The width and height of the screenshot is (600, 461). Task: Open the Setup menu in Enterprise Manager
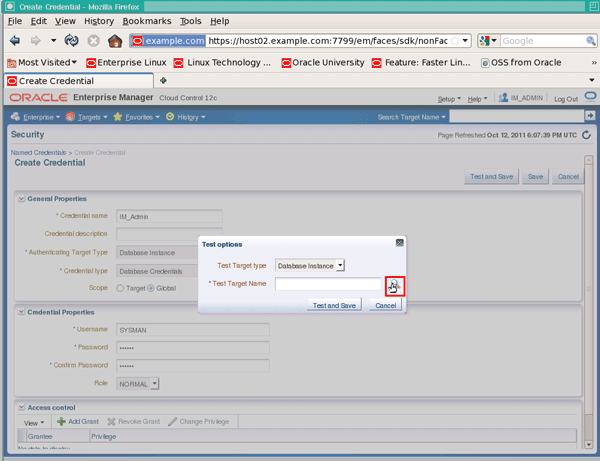click(449, 99)
